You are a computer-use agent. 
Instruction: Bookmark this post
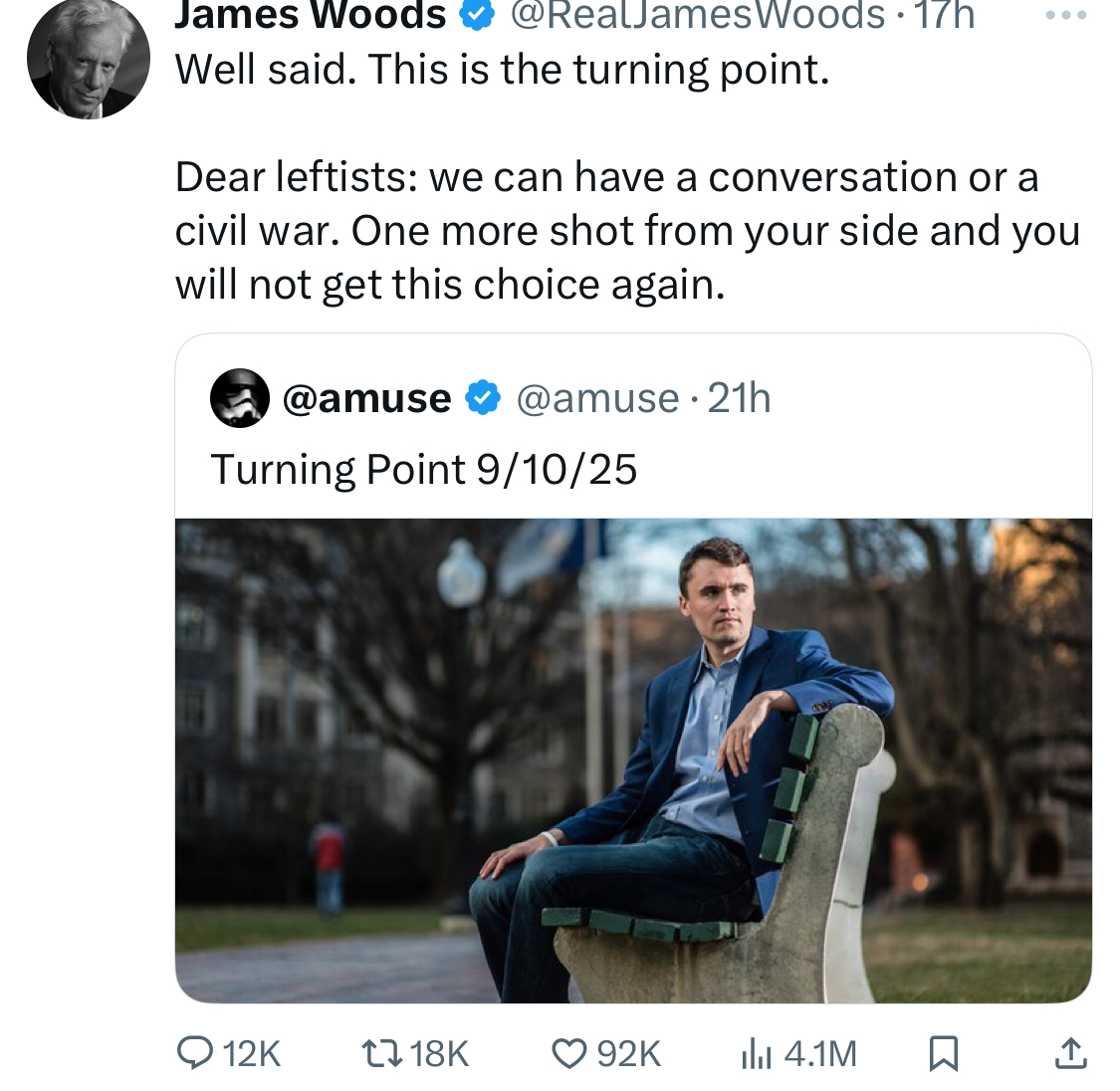pos(943,1053)
